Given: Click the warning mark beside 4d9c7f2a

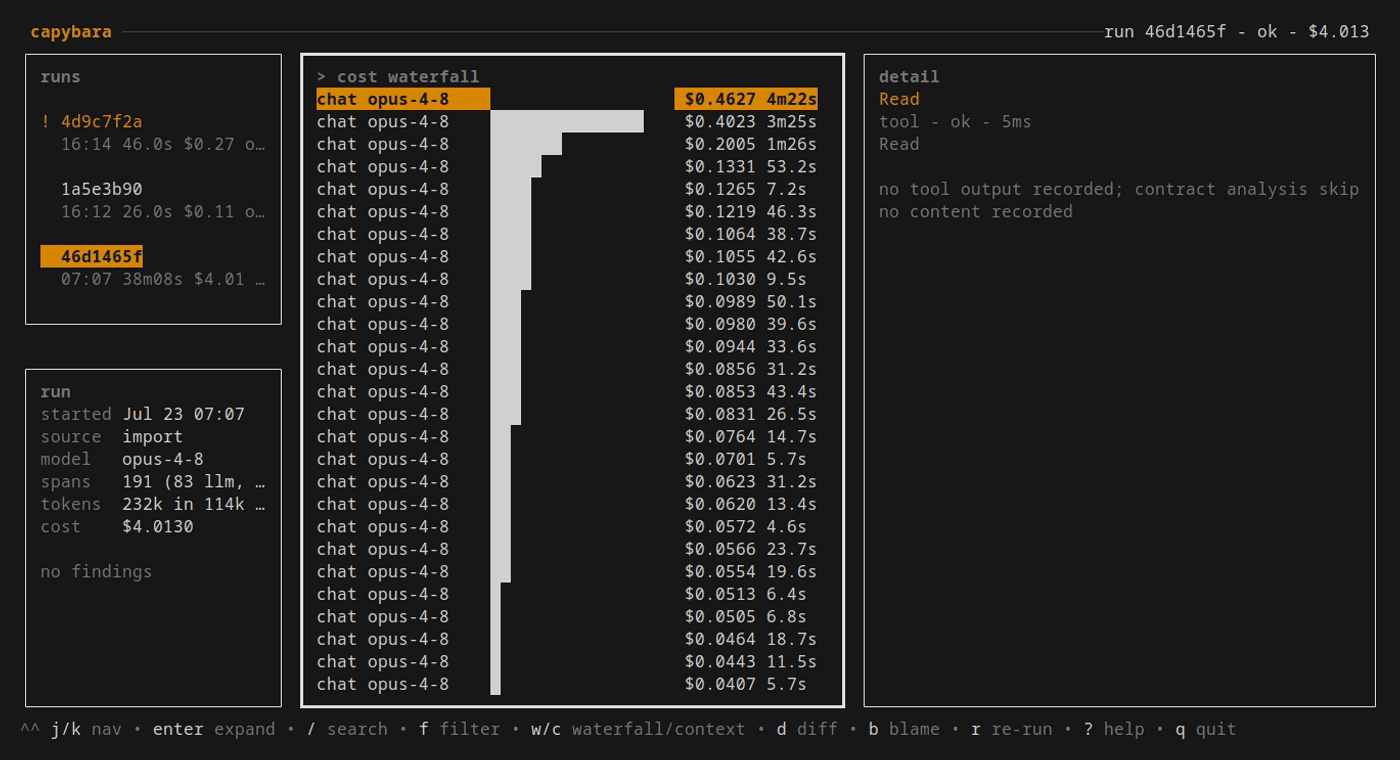Looking at the screenshot, I should pos(45,122).
